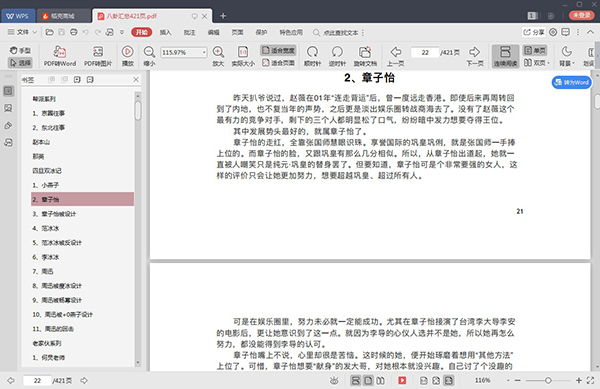
Task: Click the PDF转图片 icon
Action: pos(98,56)
